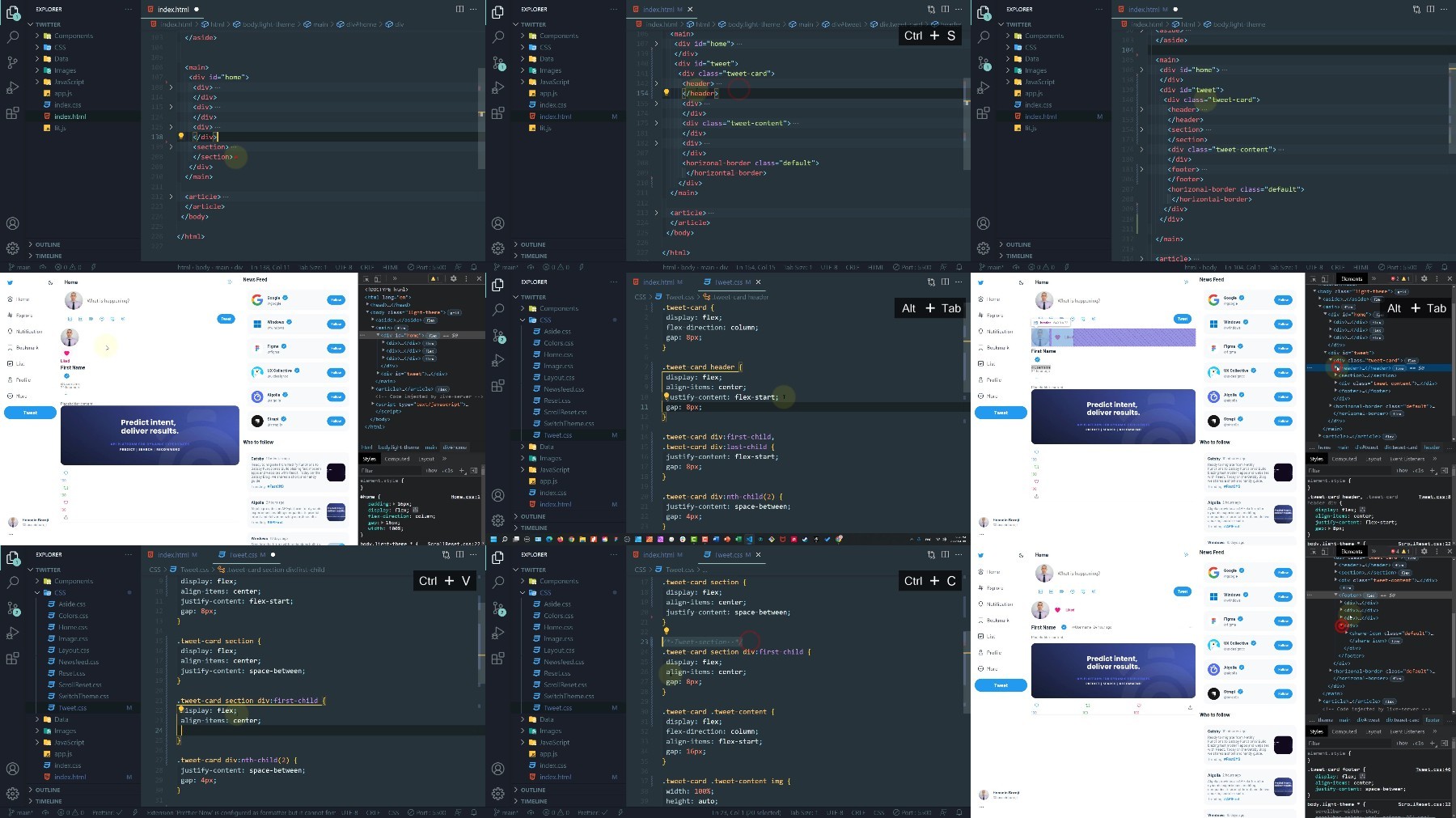Switch to index.html tab in the Alt + Tab VS Code window
The image size is (1456, 818).
[659, 282]
